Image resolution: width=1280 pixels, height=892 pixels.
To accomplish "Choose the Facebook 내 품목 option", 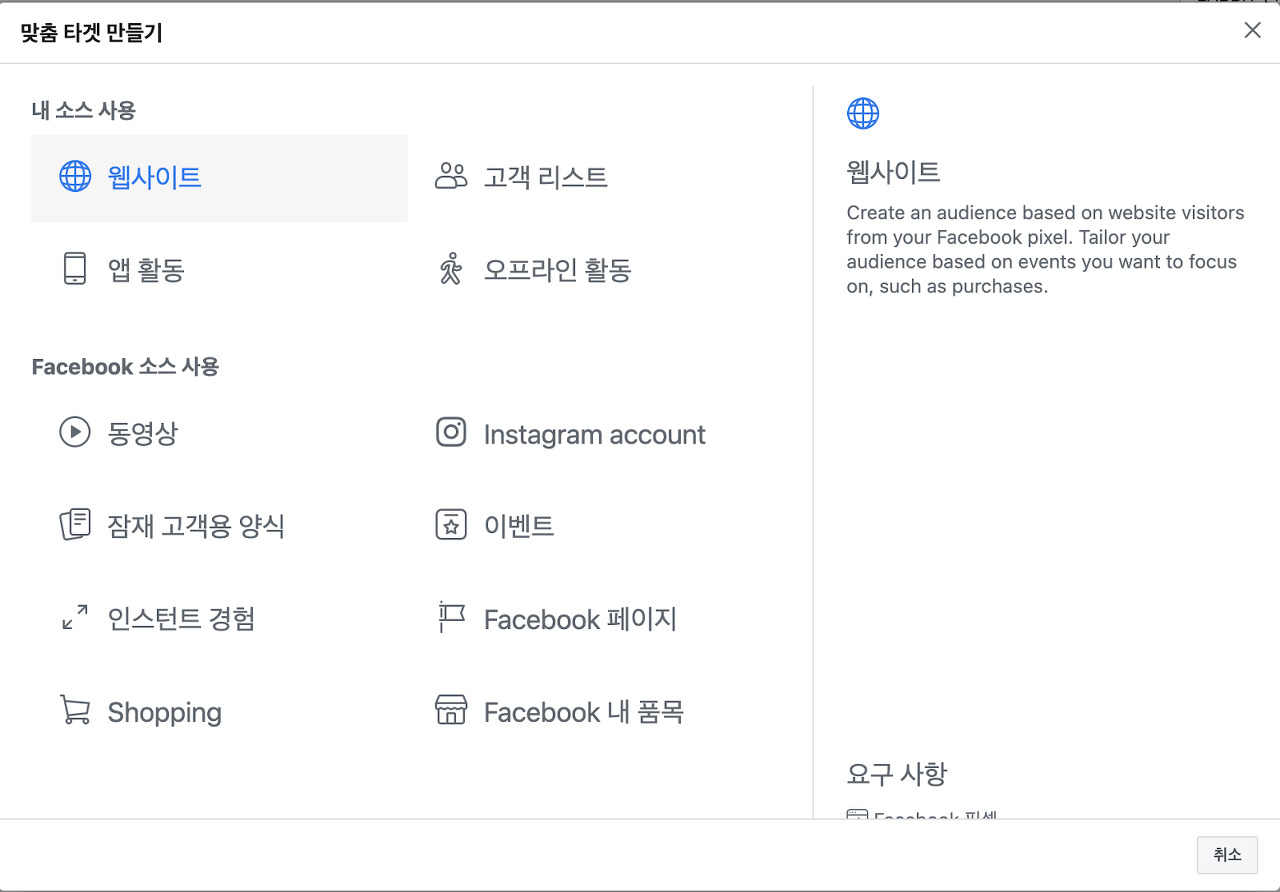I will click(x=596, y=712).
